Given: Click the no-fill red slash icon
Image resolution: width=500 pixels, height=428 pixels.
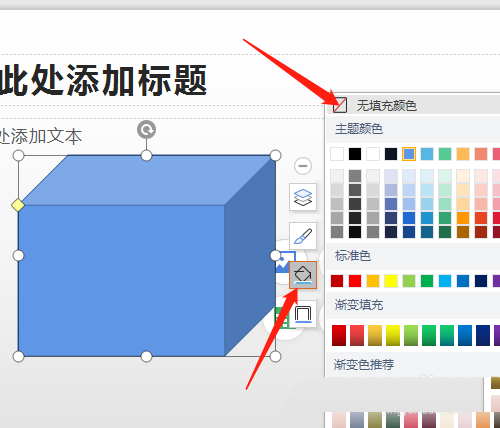Looking at the screenshot, I should 340,105.
